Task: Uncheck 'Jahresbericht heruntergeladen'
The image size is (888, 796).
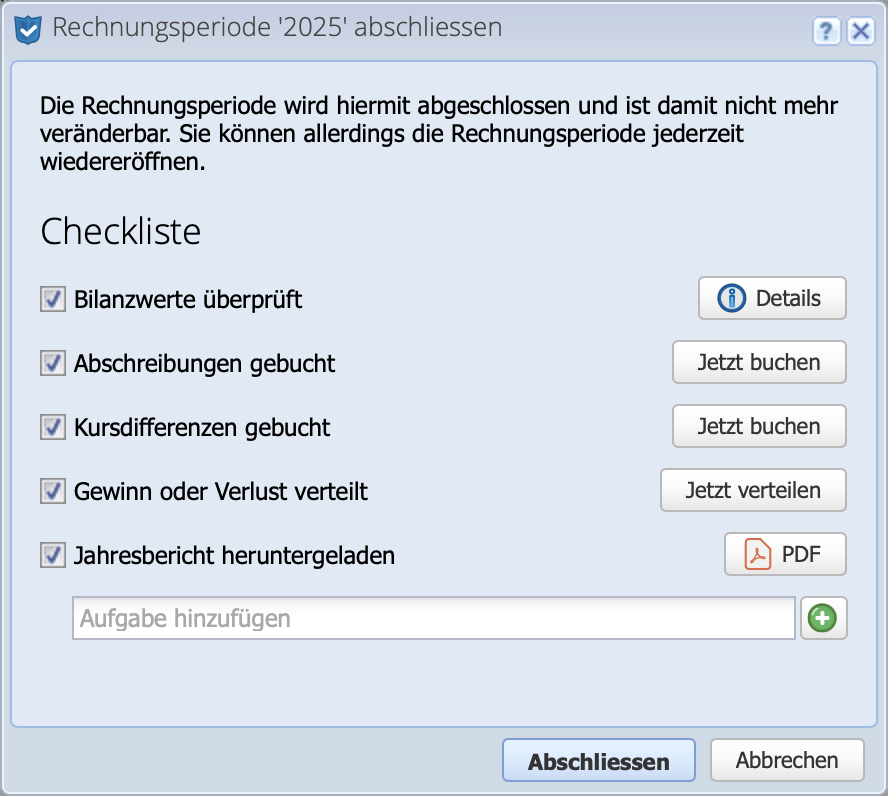Action: click(52, 555)
